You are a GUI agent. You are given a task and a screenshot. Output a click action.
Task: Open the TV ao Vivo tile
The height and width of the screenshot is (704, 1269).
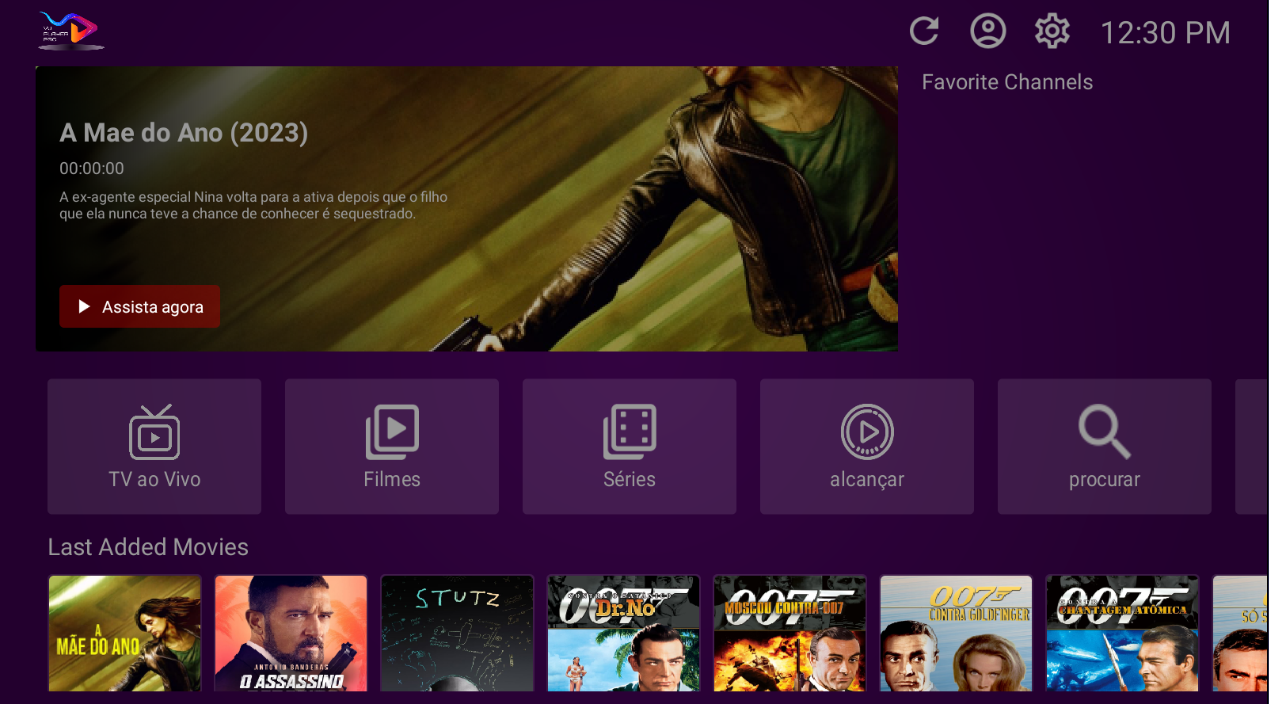tap(154, 446)
